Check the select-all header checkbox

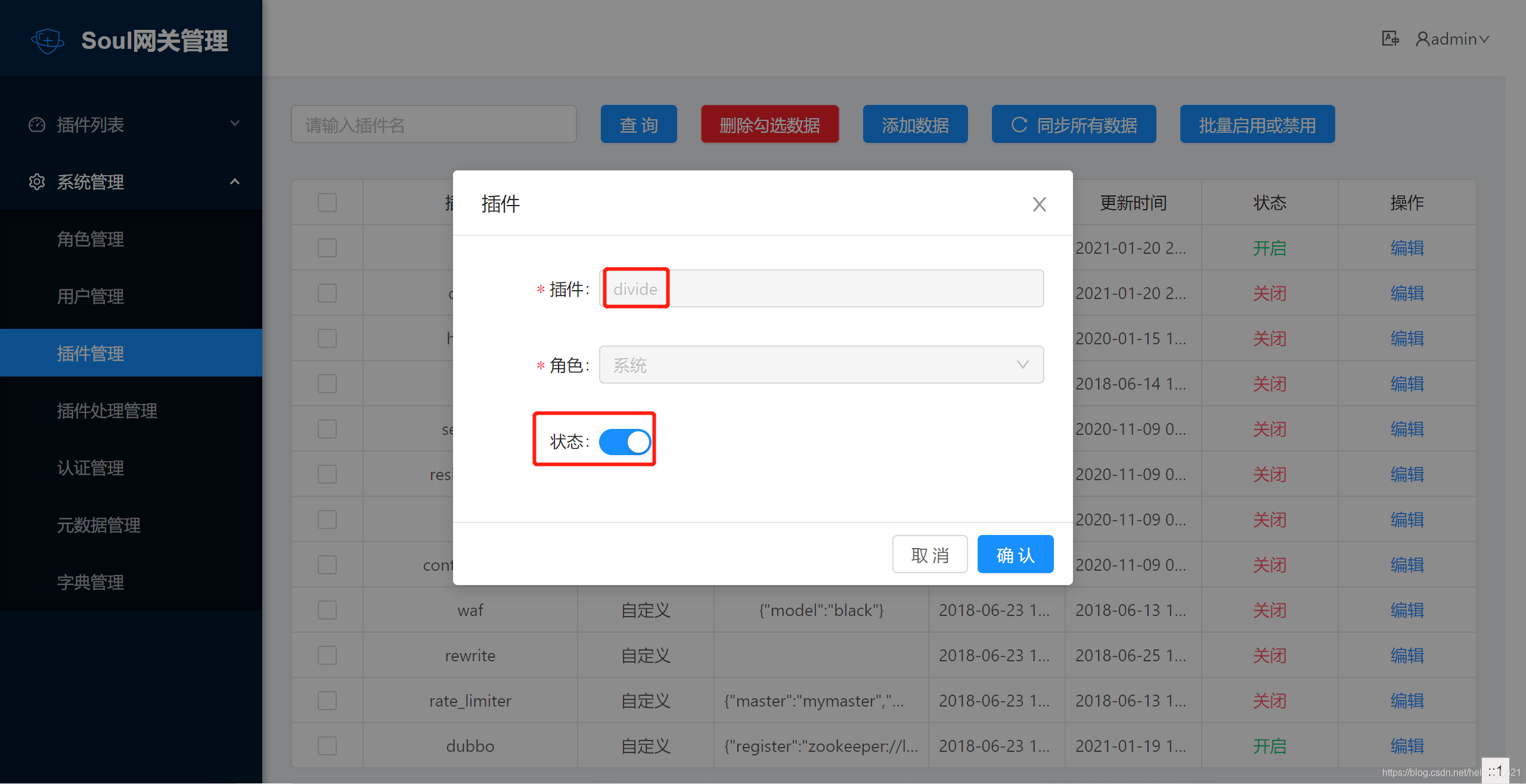tap(327, 203)
